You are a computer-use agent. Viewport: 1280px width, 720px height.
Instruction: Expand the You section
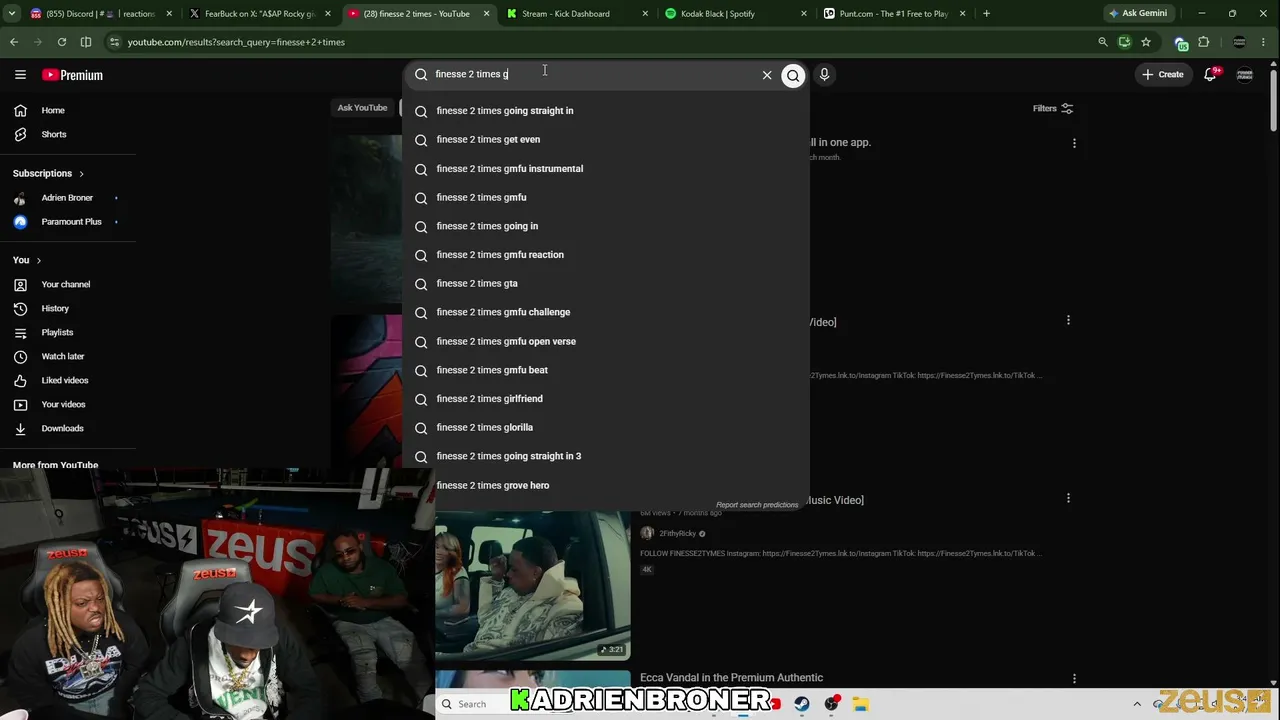[27, 260]
